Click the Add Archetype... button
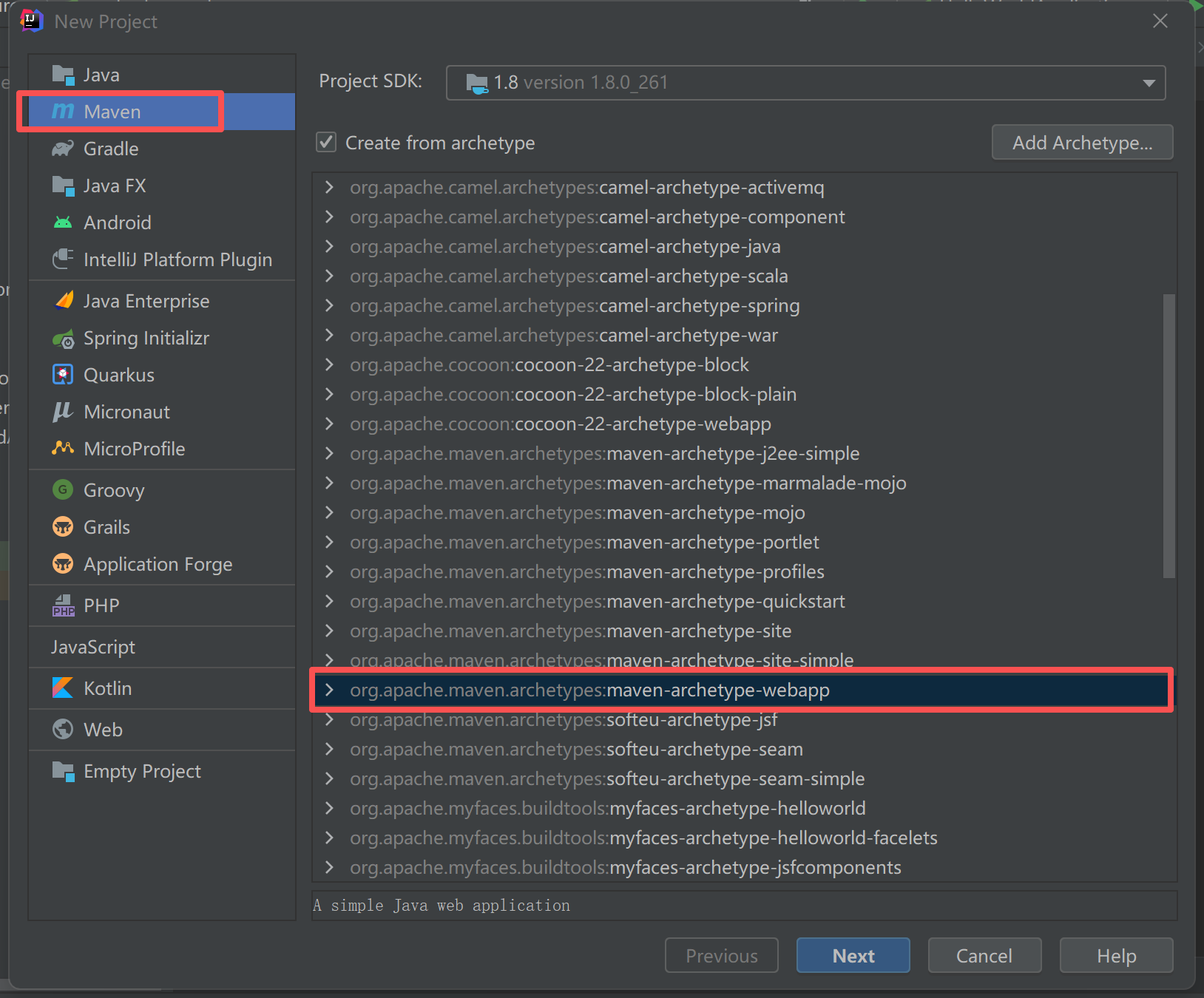Viewport: 1204px width, 998px height. (x=1082, y=142)
